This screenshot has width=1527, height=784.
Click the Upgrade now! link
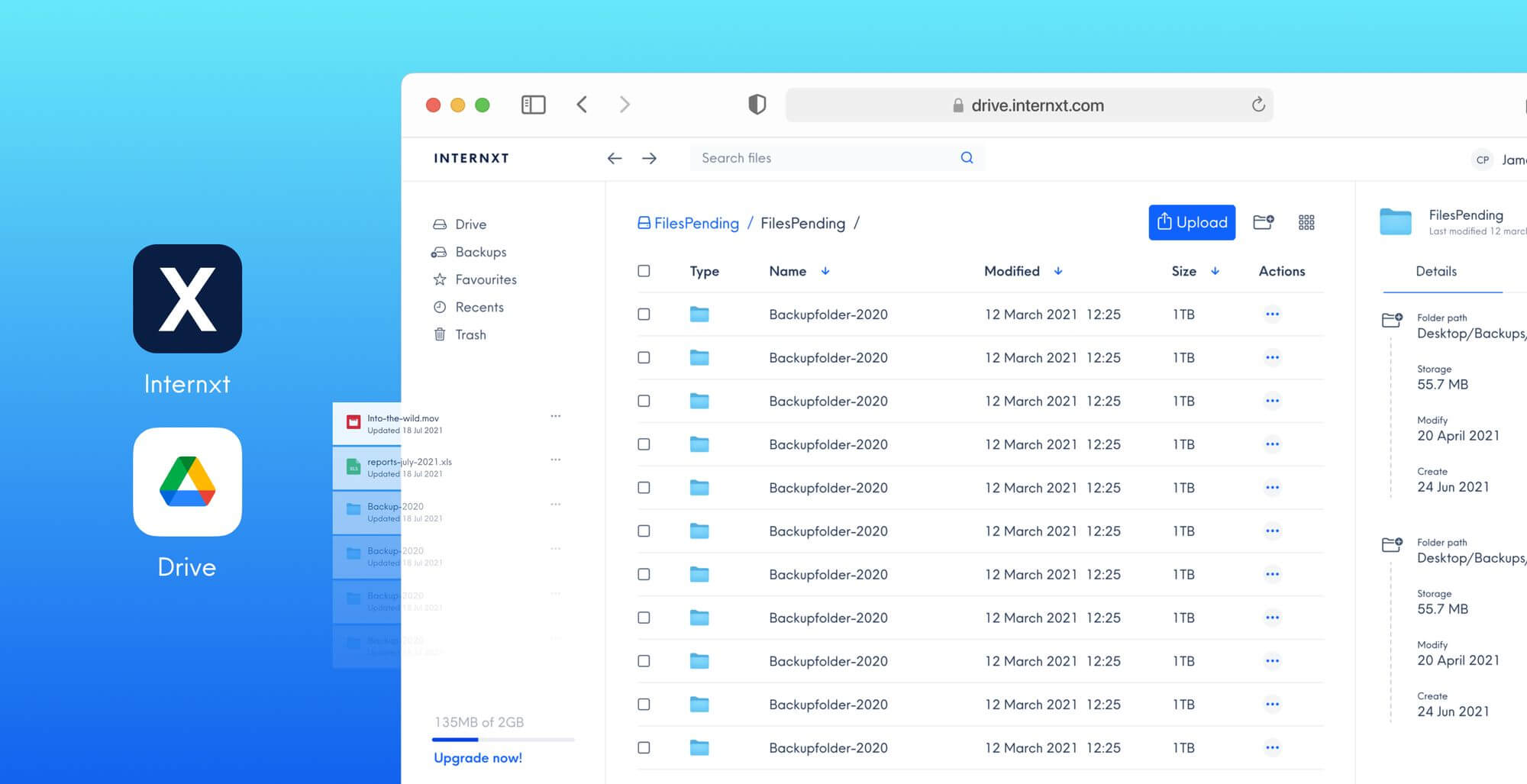[x=478, y=757]
